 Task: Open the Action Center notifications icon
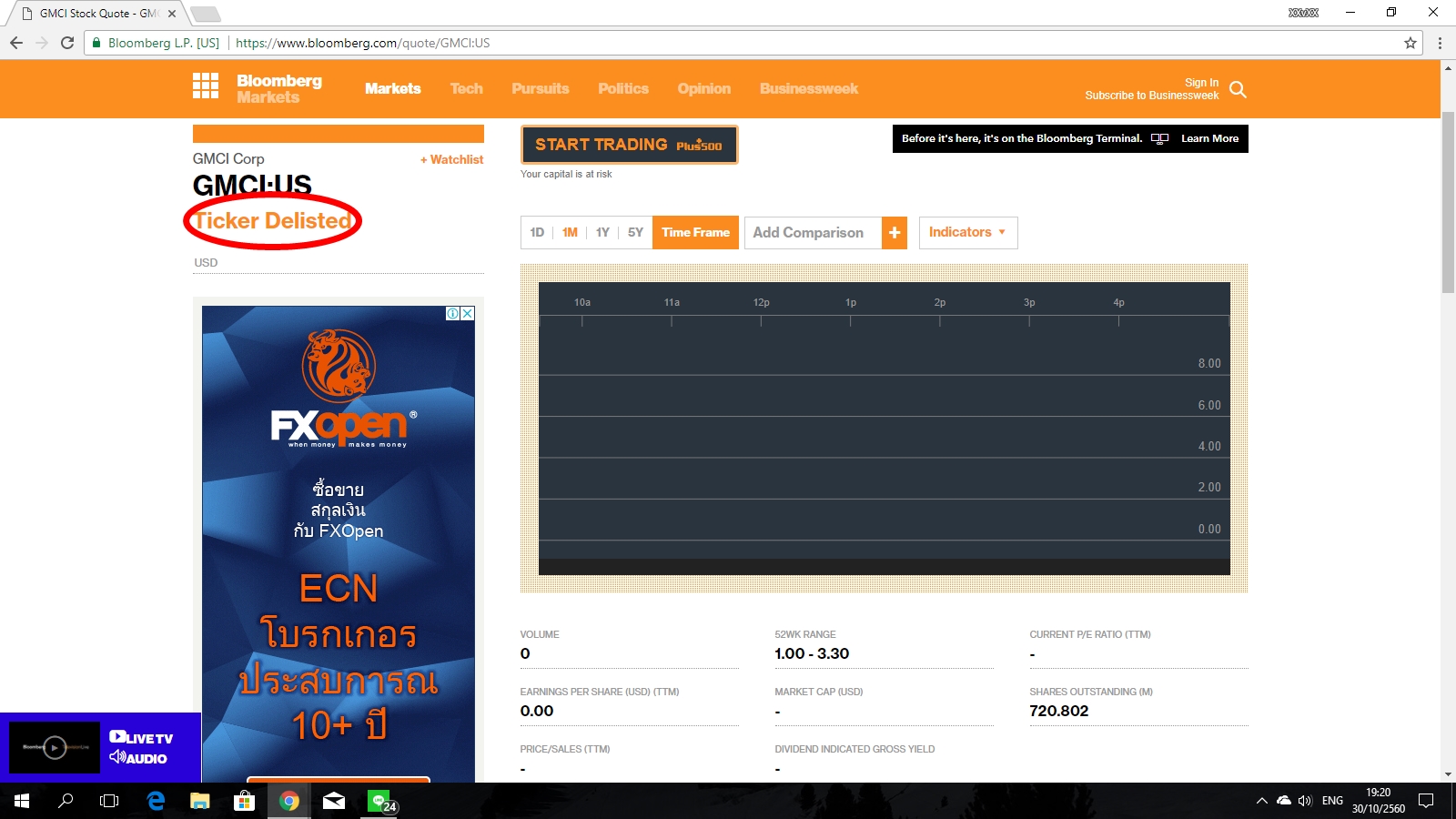pos(1426,801)
